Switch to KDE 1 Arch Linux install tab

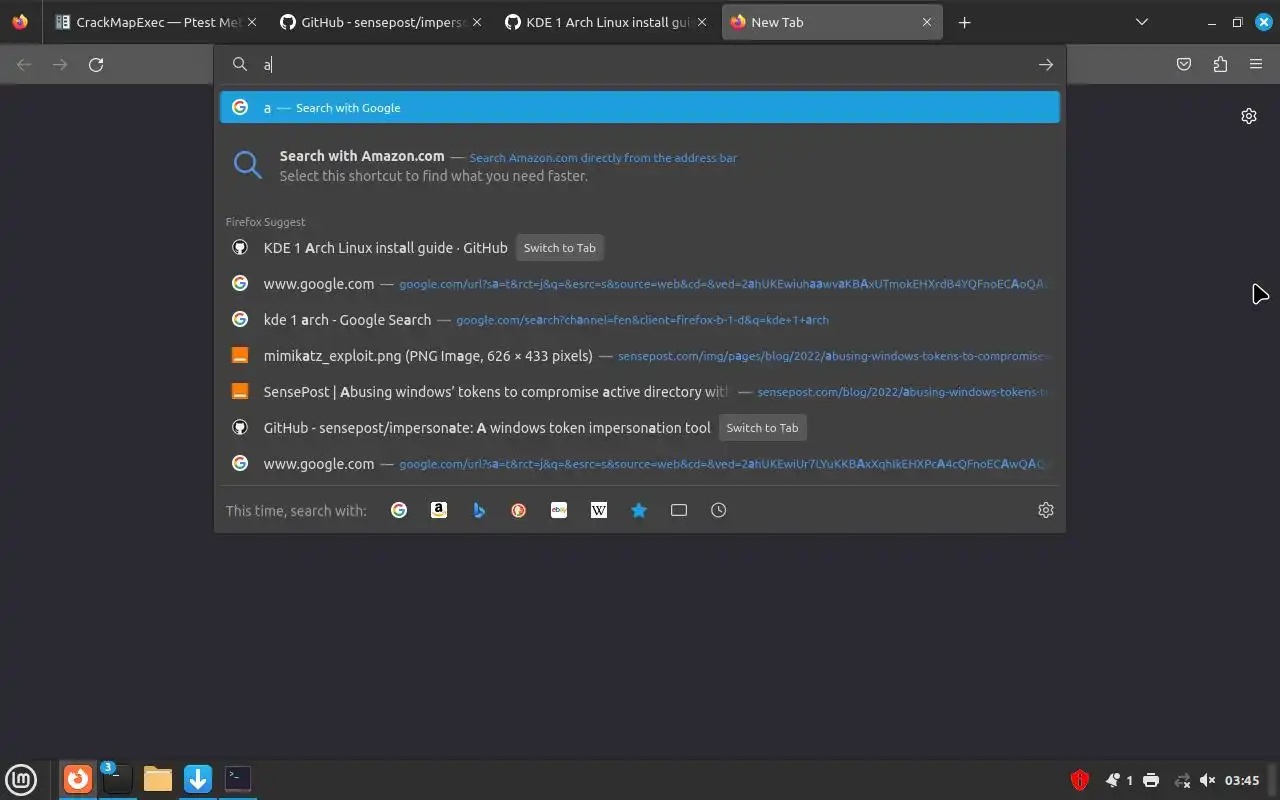[606, 22]
